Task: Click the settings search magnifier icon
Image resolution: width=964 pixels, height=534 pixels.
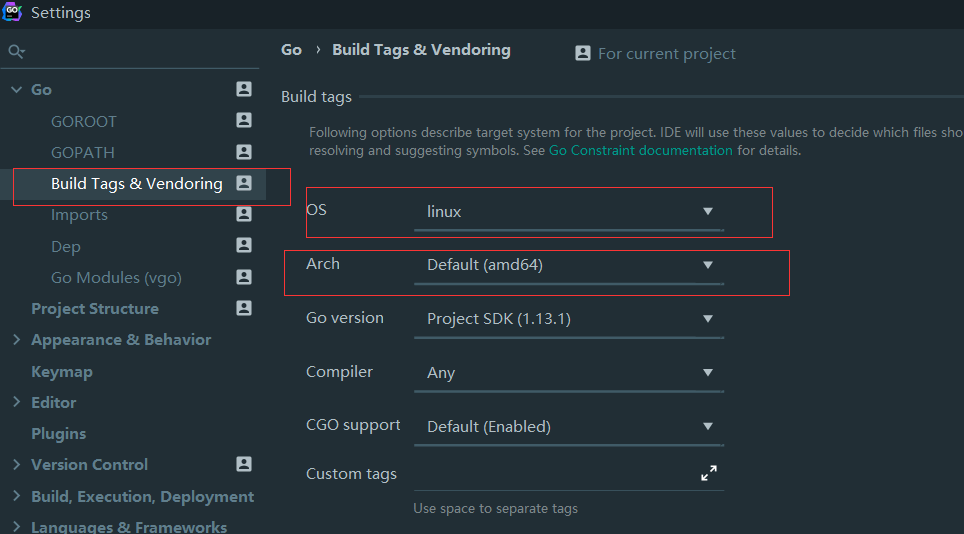Action: tap(15, 51)
